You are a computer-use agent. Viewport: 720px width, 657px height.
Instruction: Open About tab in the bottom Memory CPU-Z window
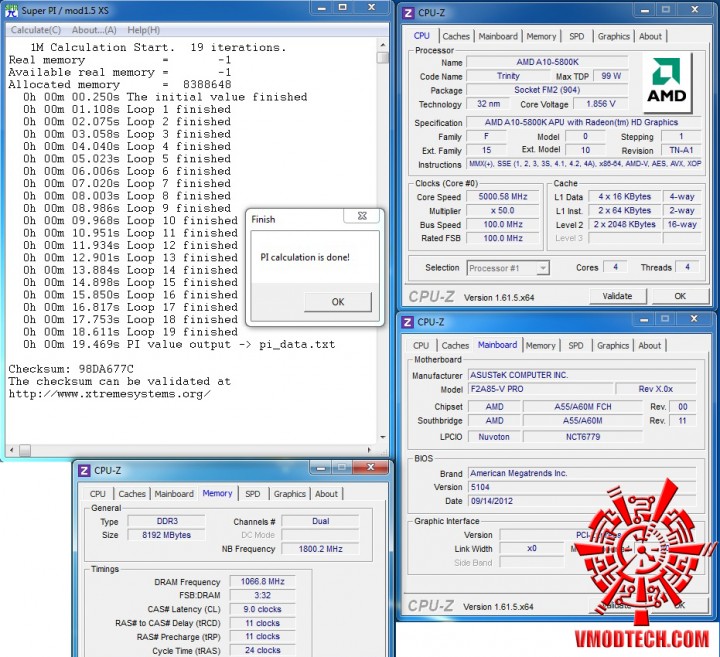[x=326, y=494]
